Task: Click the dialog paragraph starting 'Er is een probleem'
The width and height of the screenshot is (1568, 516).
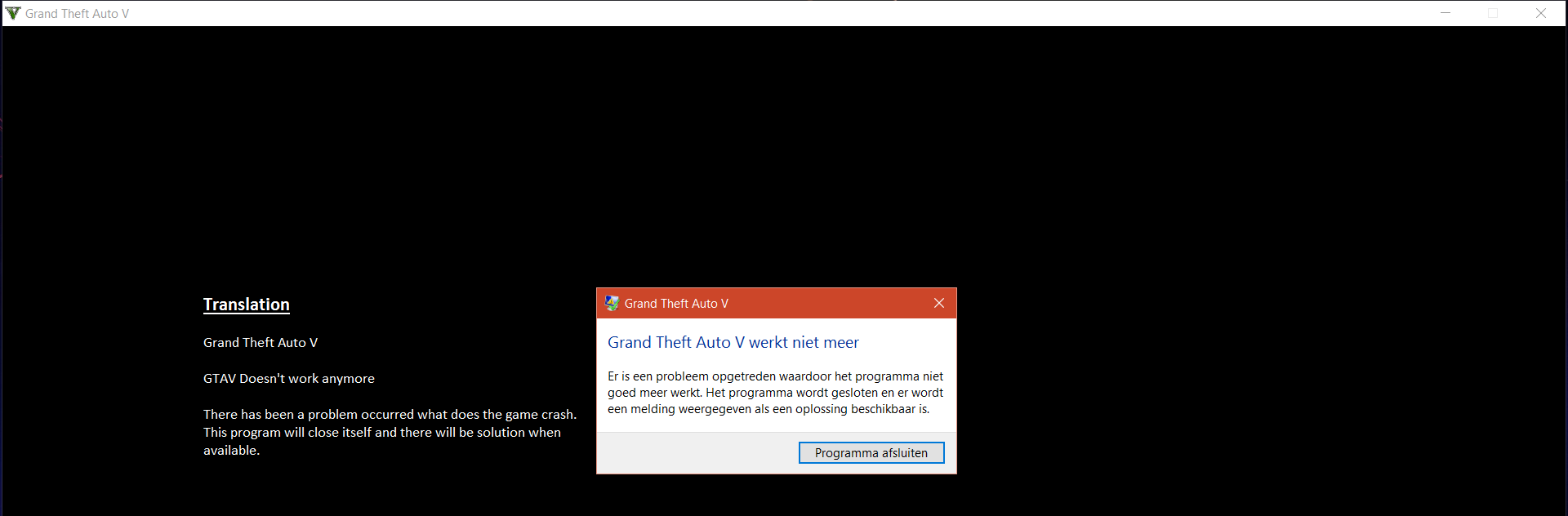Action: click(775, 393)
